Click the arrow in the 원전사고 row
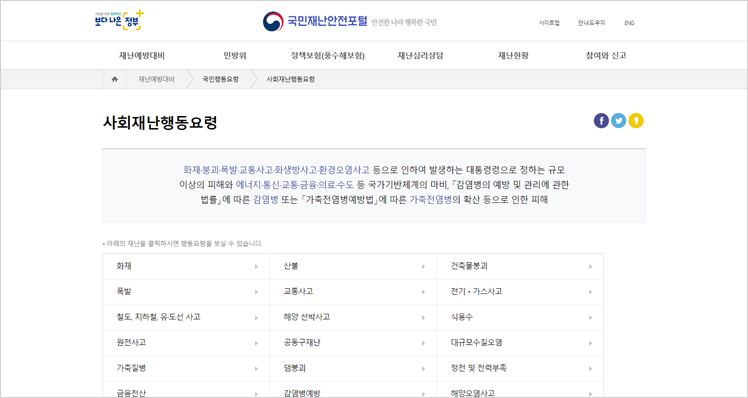This screenshot has height=398, width=748. coord(256,343)
